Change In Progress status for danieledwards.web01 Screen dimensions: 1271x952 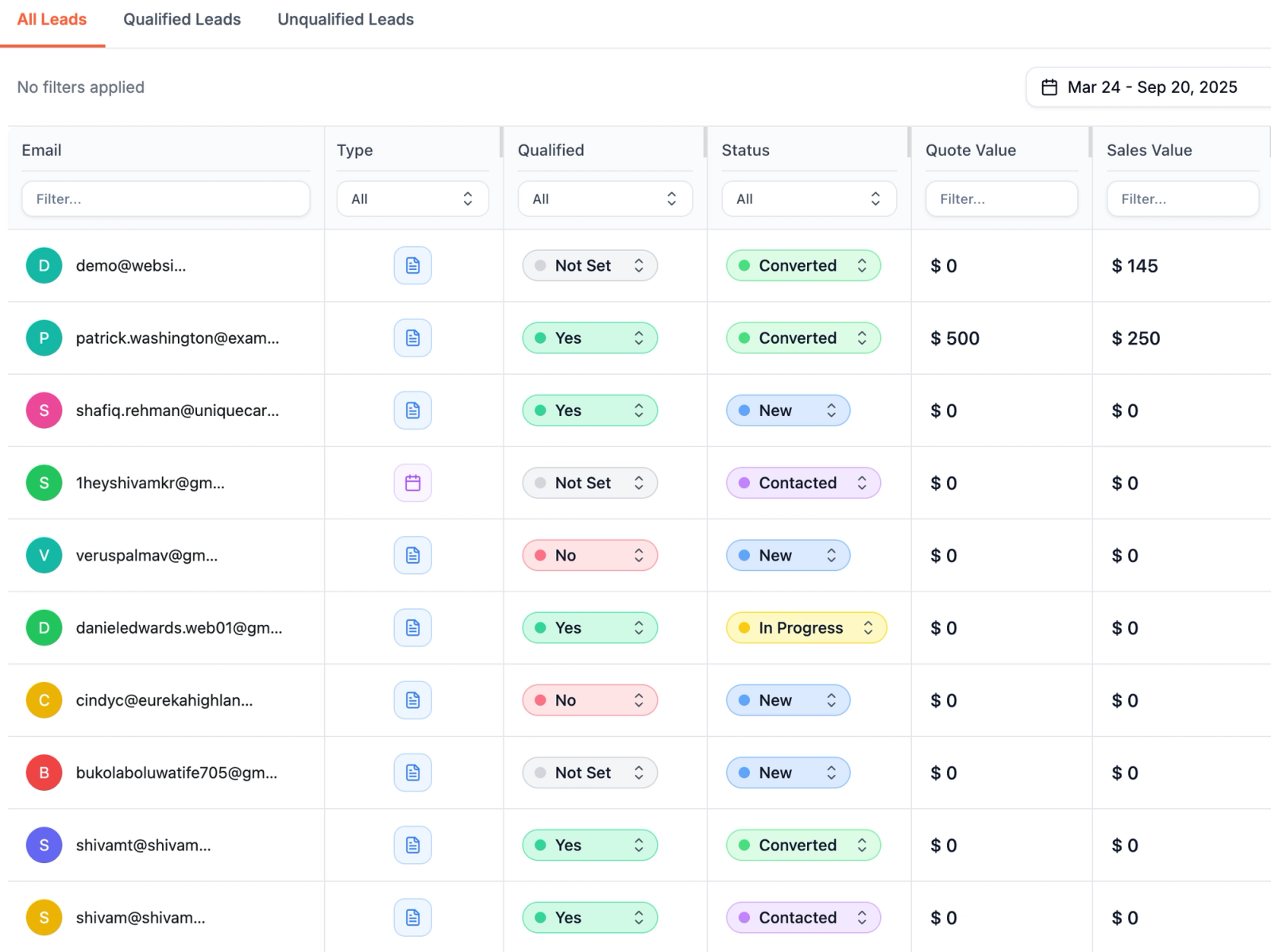(806, 628)
